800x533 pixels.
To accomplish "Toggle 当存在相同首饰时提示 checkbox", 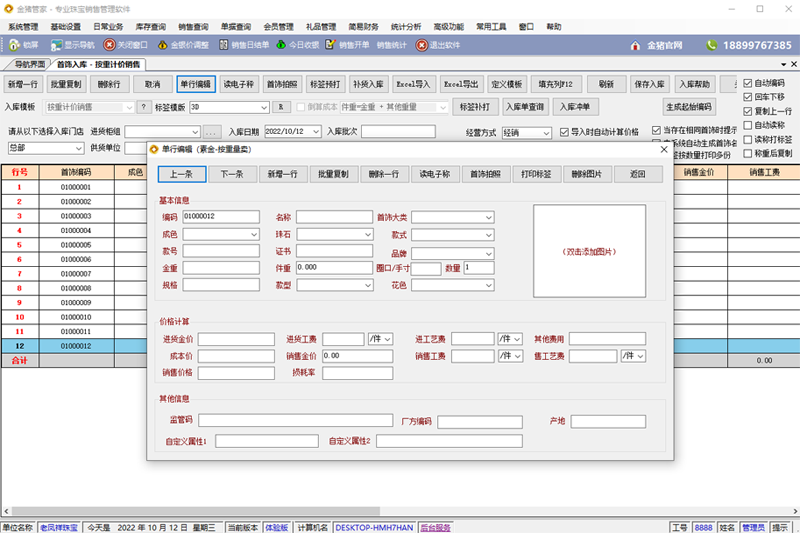I will [657, 131].
